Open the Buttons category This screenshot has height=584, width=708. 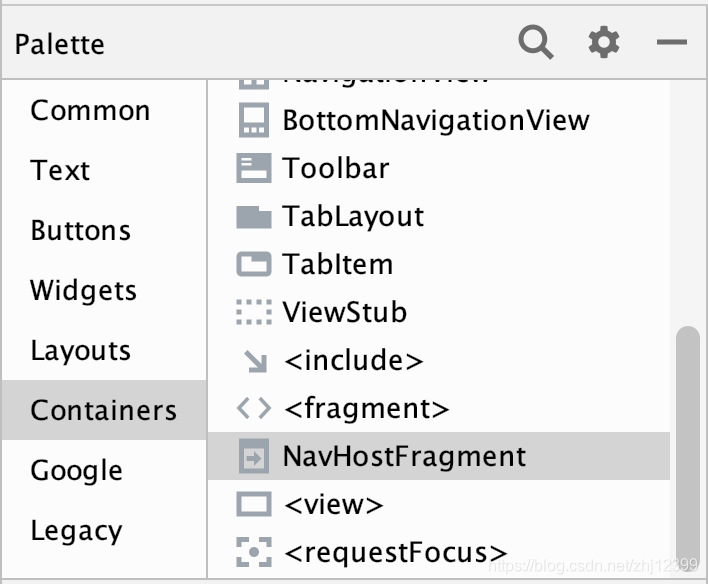[x=81, y=231]
